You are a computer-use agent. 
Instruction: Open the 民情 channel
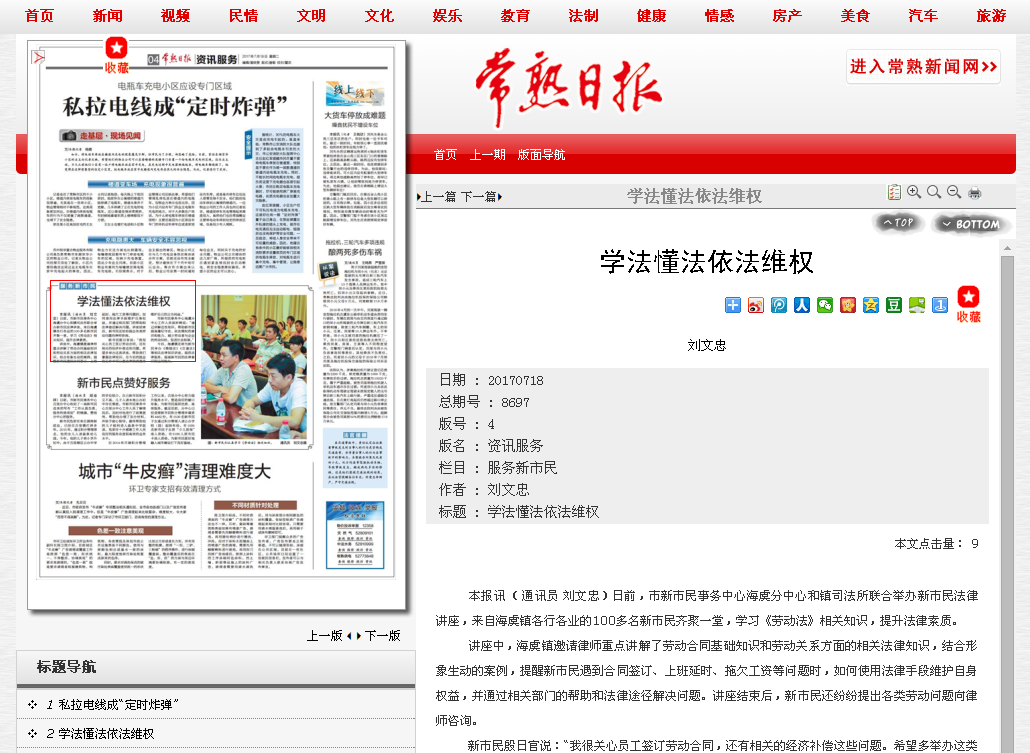[x=244, y=16]
